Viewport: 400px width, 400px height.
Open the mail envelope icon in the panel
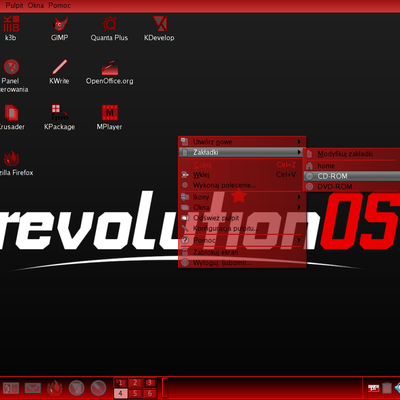(x=33, y=388)
